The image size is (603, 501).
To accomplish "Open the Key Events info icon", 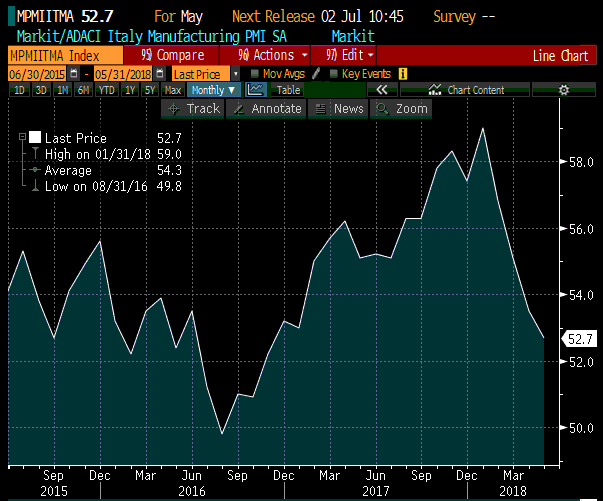I will point(403,73).
